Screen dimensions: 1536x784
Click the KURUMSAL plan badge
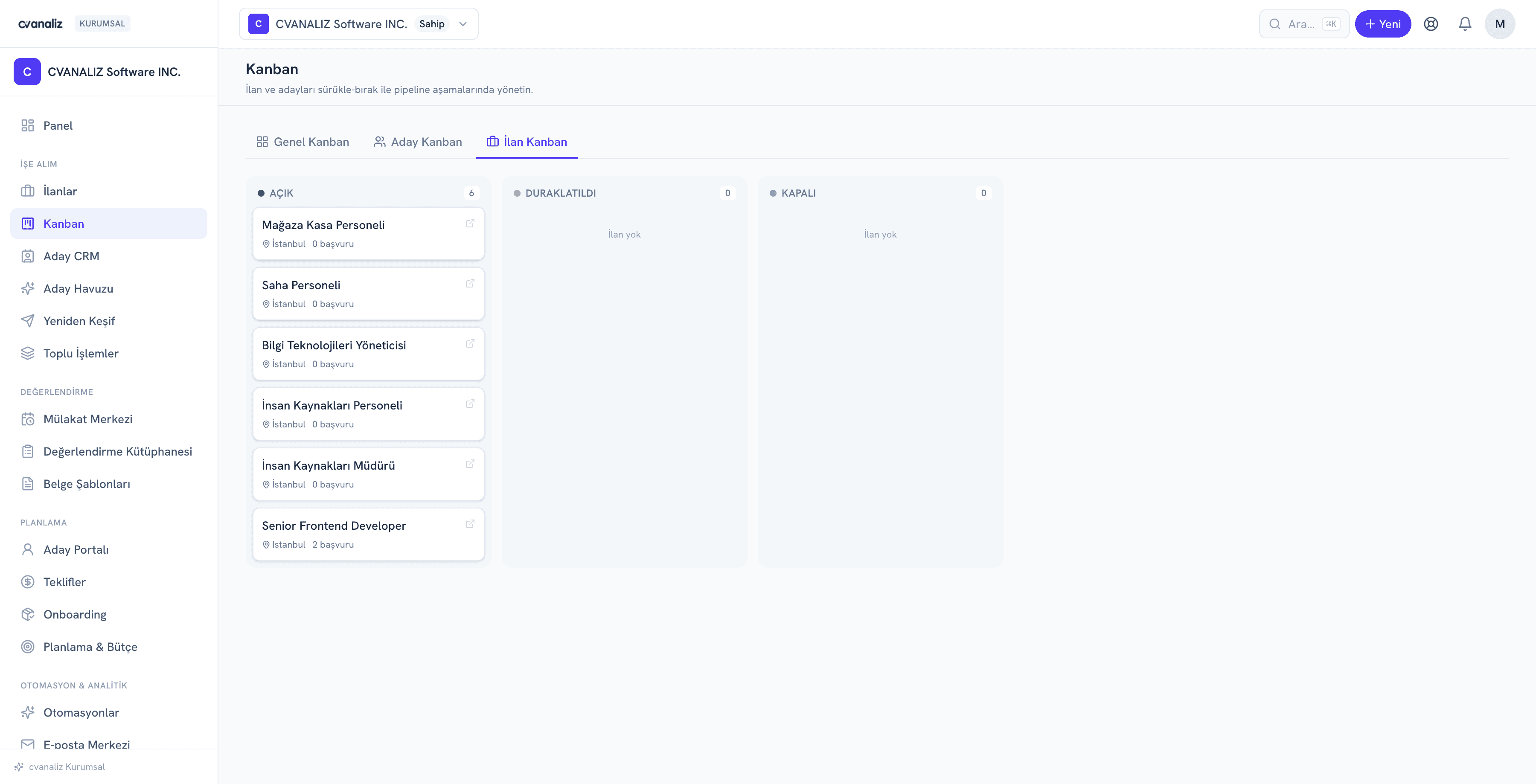click(102, 24)
